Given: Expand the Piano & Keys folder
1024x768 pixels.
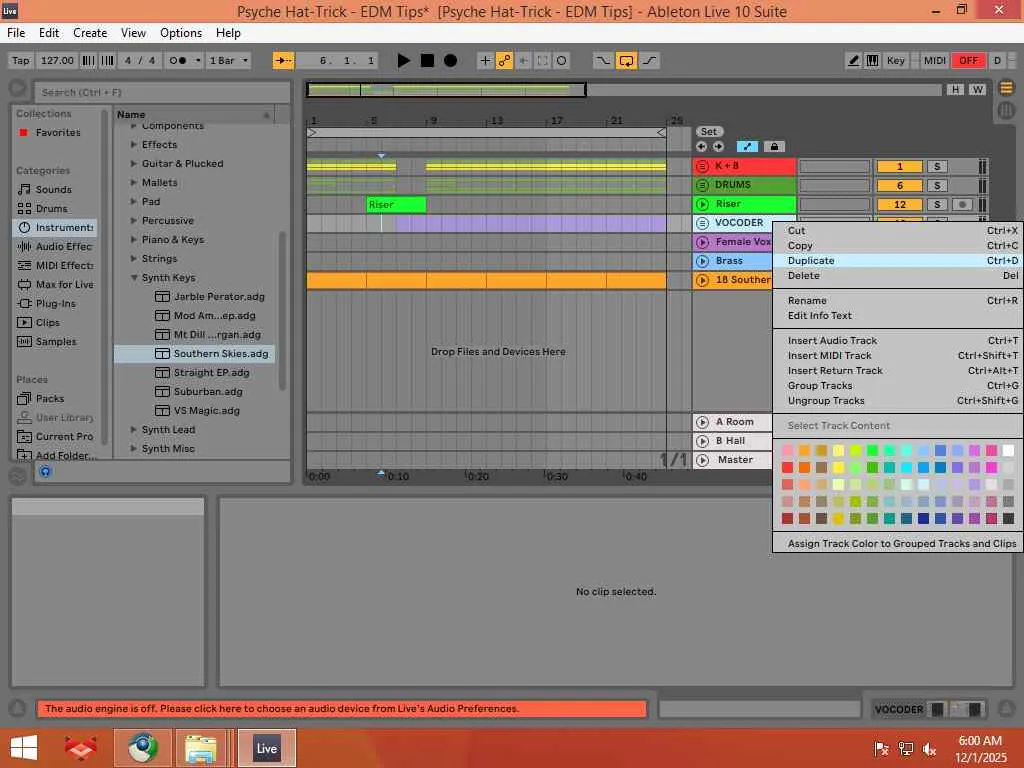Looking at the screenshot, I should (x=134, y=239).
